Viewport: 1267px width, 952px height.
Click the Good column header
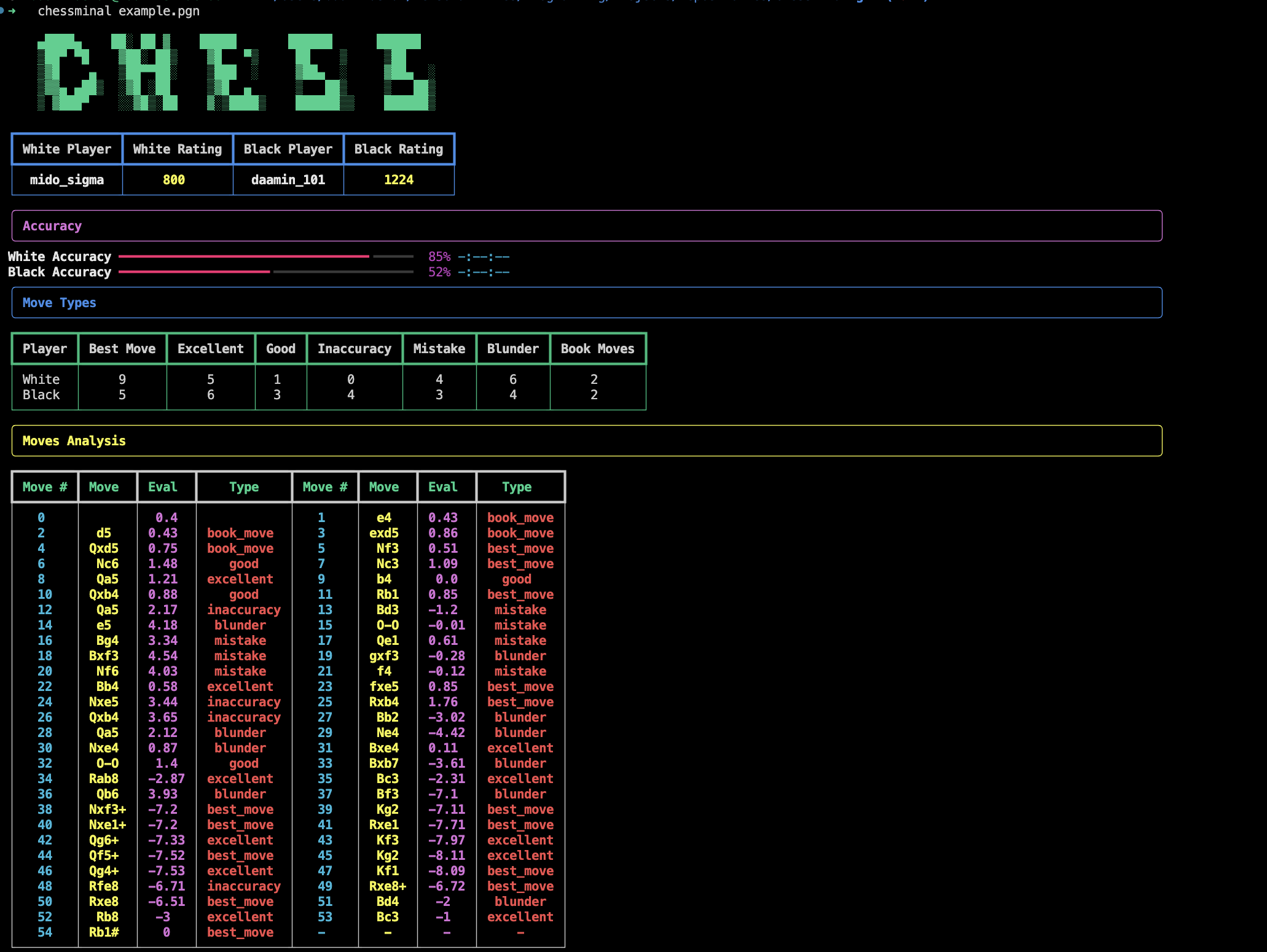click(x=281, y=349)
